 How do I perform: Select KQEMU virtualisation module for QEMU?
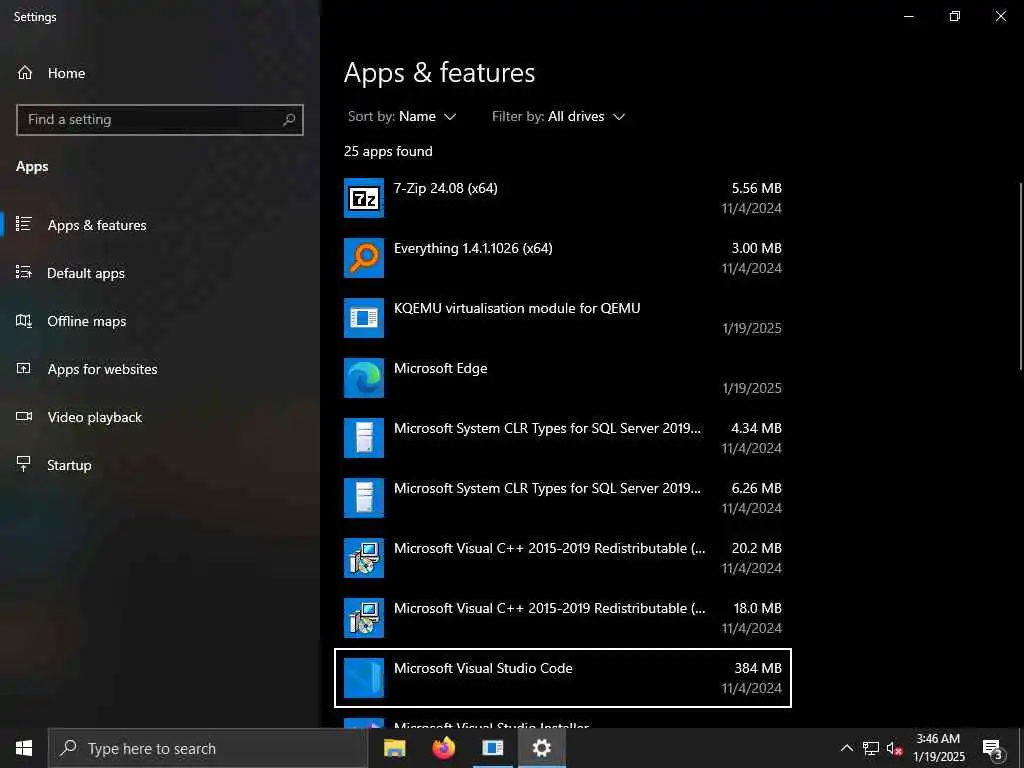563,317
